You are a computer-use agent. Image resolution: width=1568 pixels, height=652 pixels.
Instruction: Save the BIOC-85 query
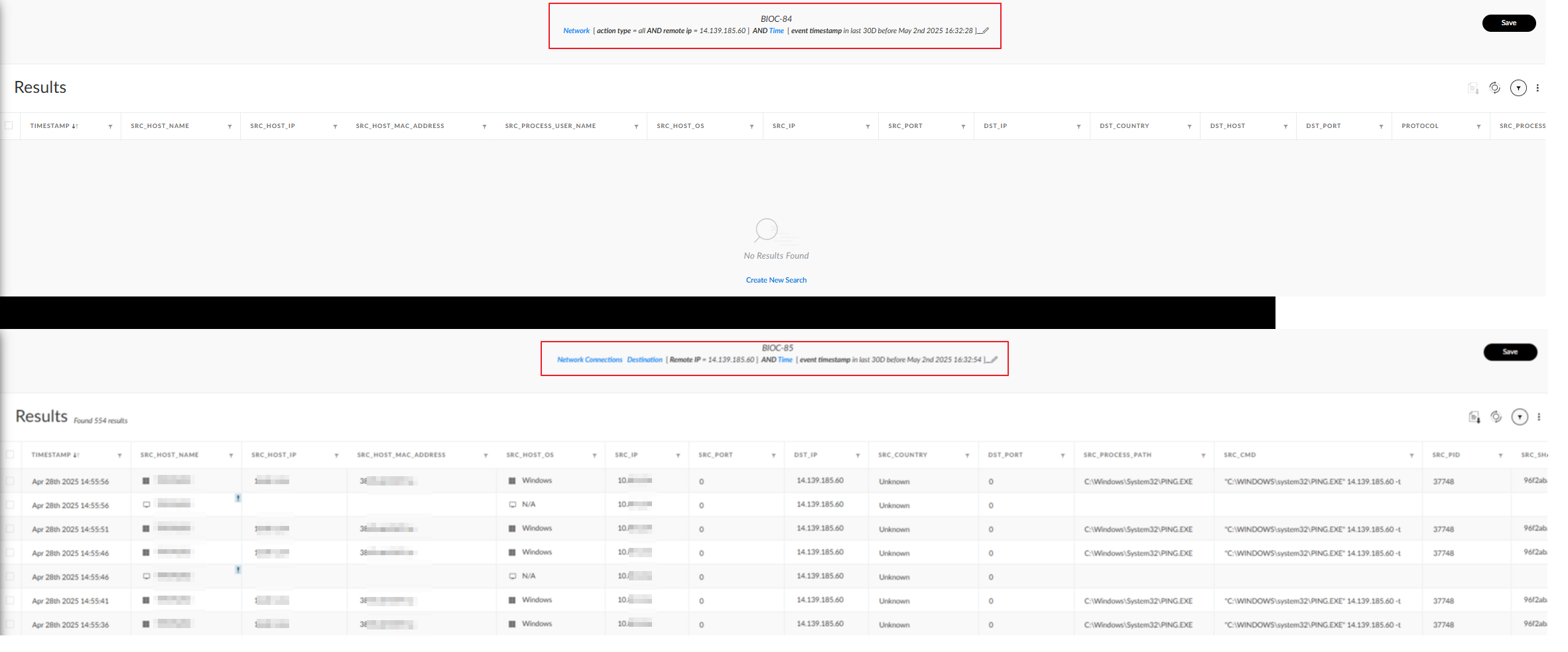[1510, 352]
